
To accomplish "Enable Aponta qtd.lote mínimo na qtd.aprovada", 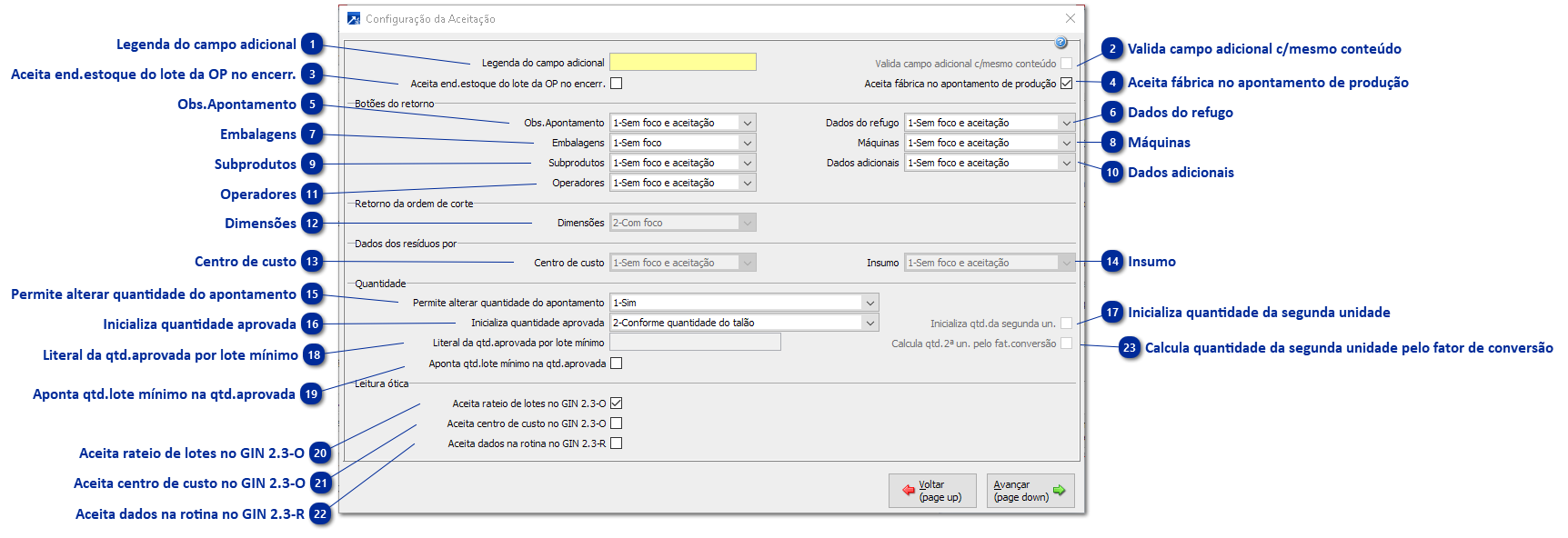I will [617, 364].
